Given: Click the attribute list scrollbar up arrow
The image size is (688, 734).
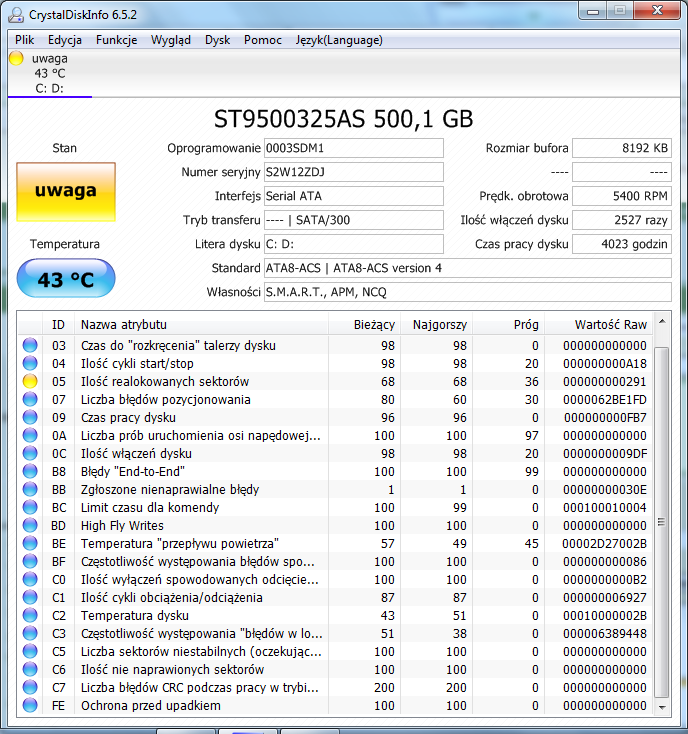Looking at the screenshot, I should tap(662, 322).
